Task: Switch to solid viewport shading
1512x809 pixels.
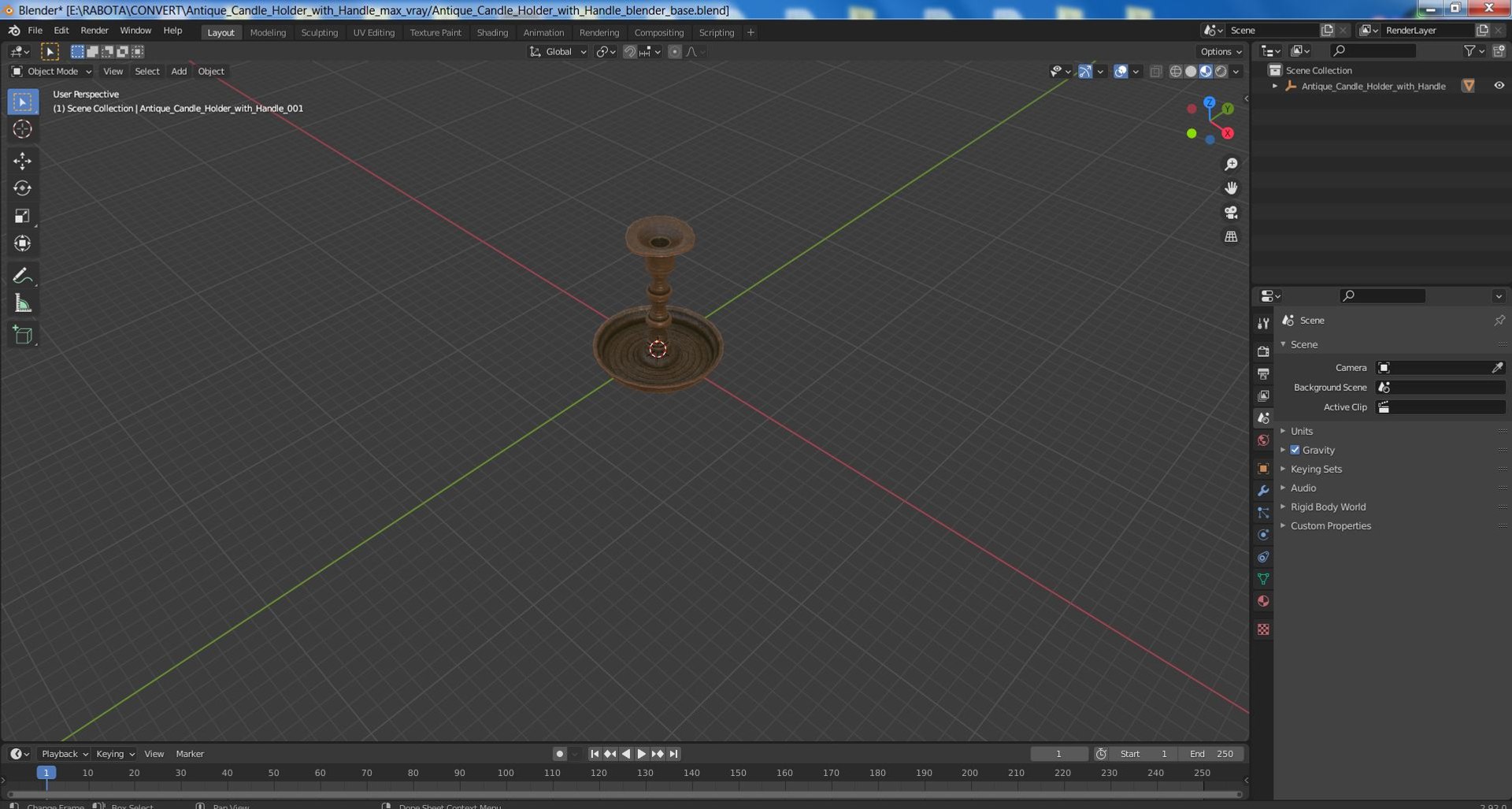Action: (1191, 72)
